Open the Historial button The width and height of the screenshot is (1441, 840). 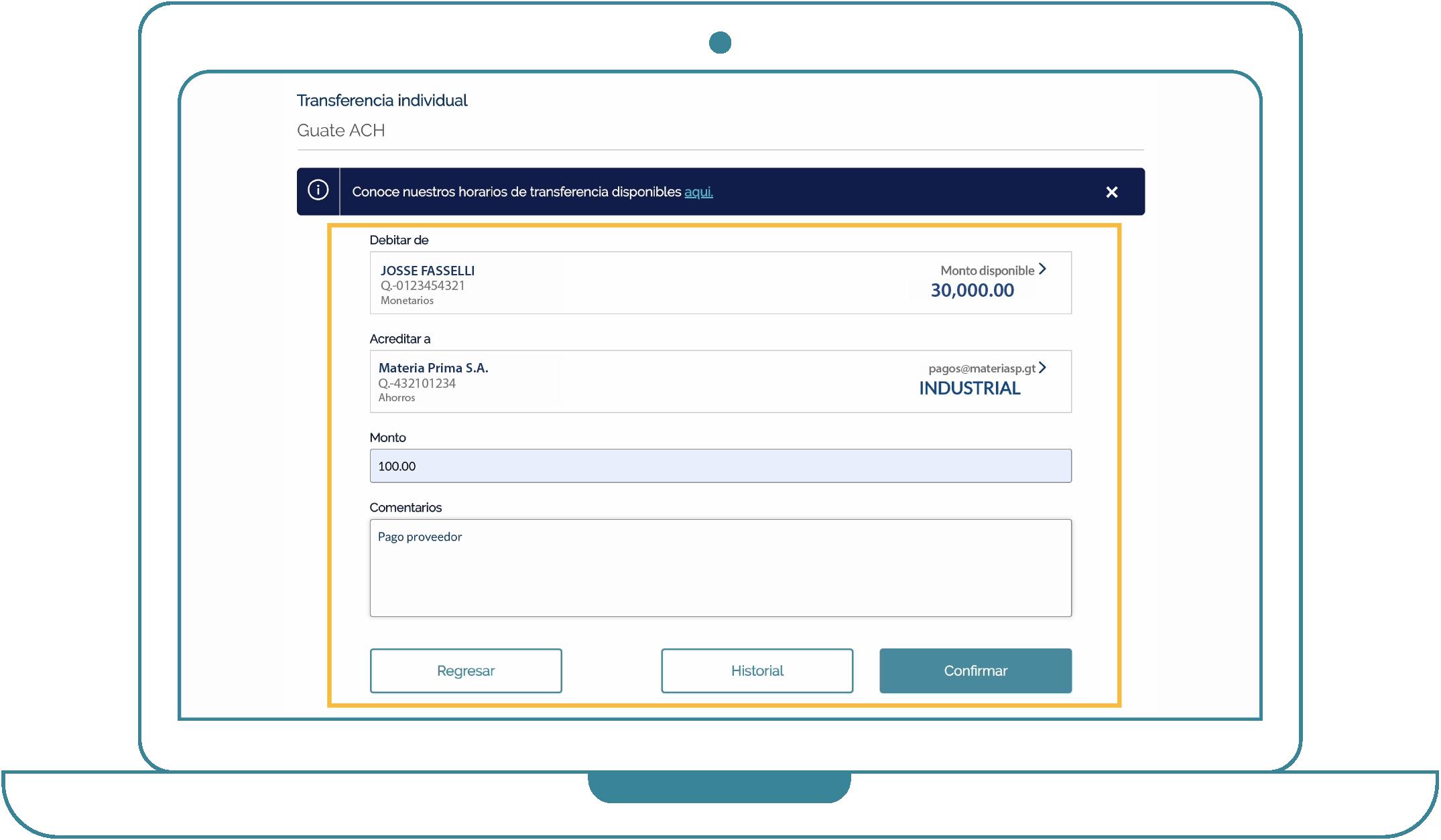pos(757,671)
